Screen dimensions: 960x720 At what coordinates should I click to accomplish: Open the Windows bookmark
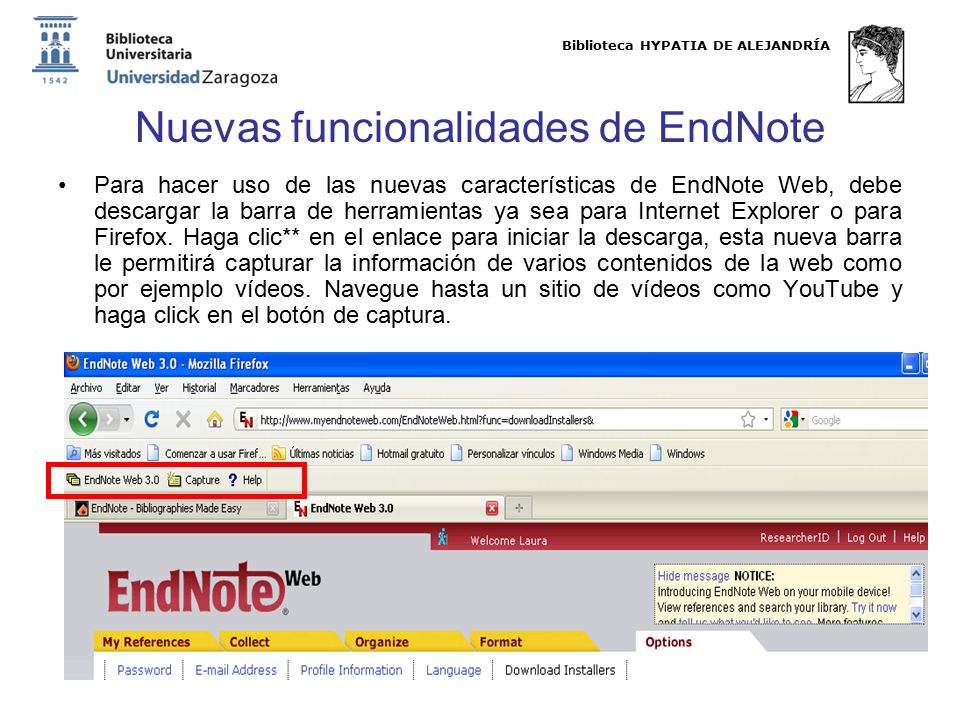[x=677, y=454]
